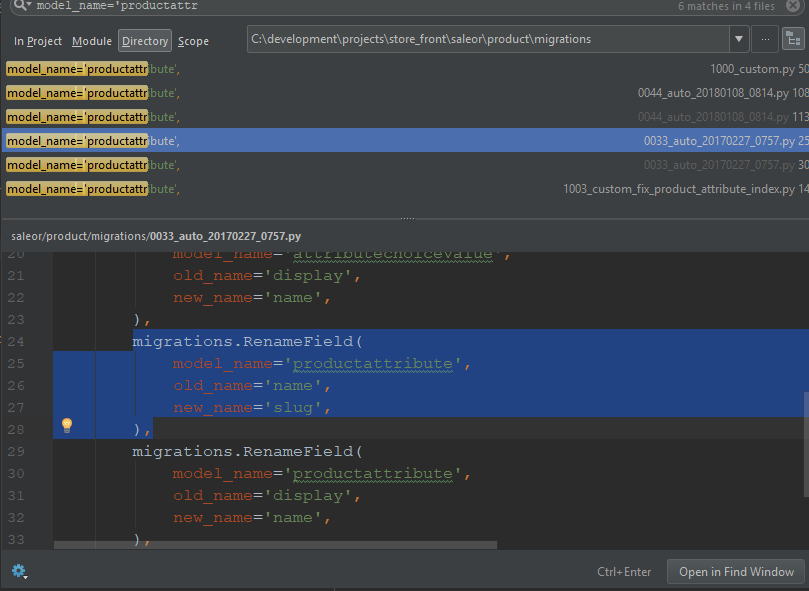The image size is (809, 591).
Task: Click the preview vertical scrollbar
Action: pyautogui.click(x=806, y=444)
